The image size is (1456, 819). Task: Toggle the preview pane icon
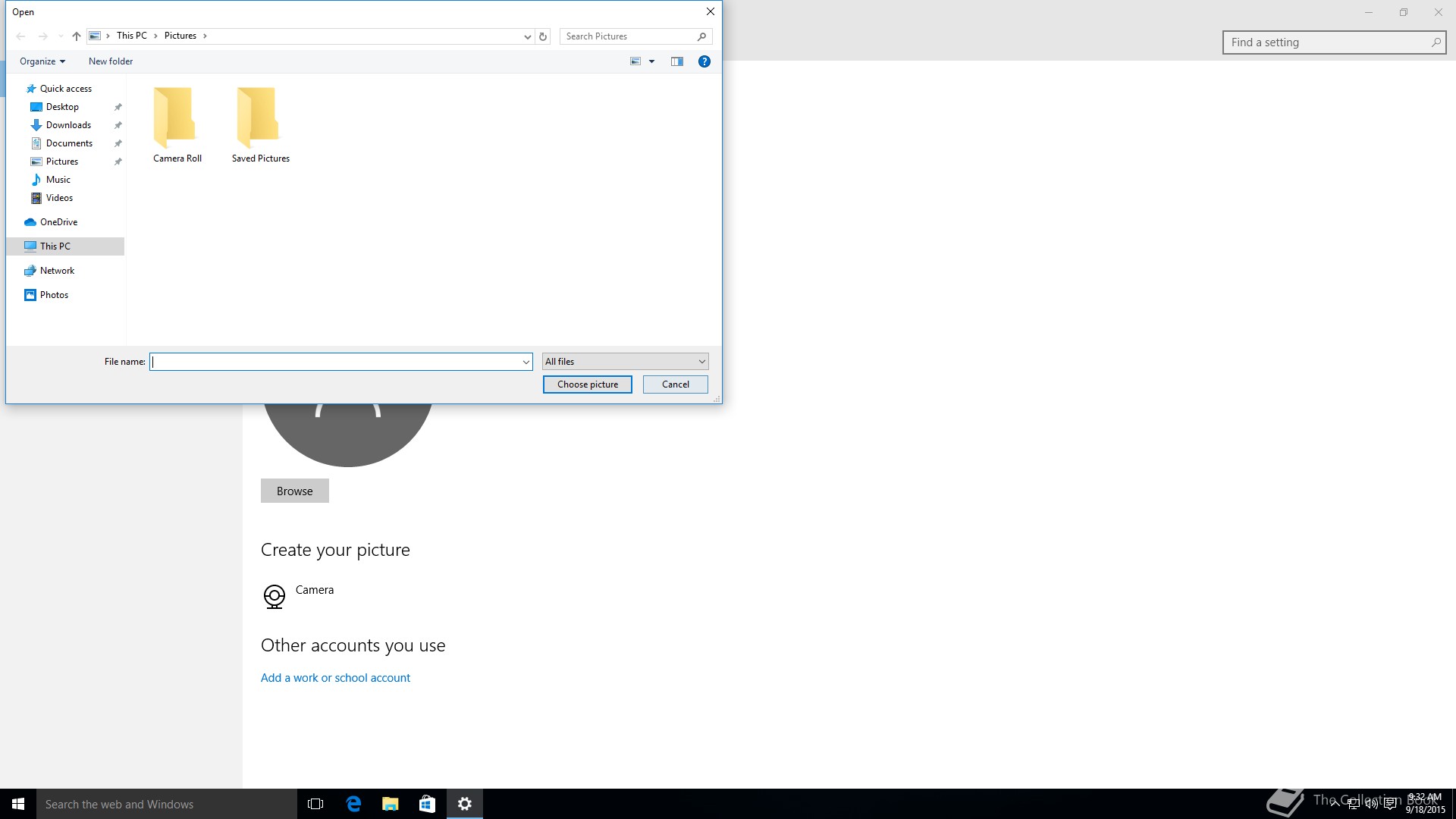[677, 61]
